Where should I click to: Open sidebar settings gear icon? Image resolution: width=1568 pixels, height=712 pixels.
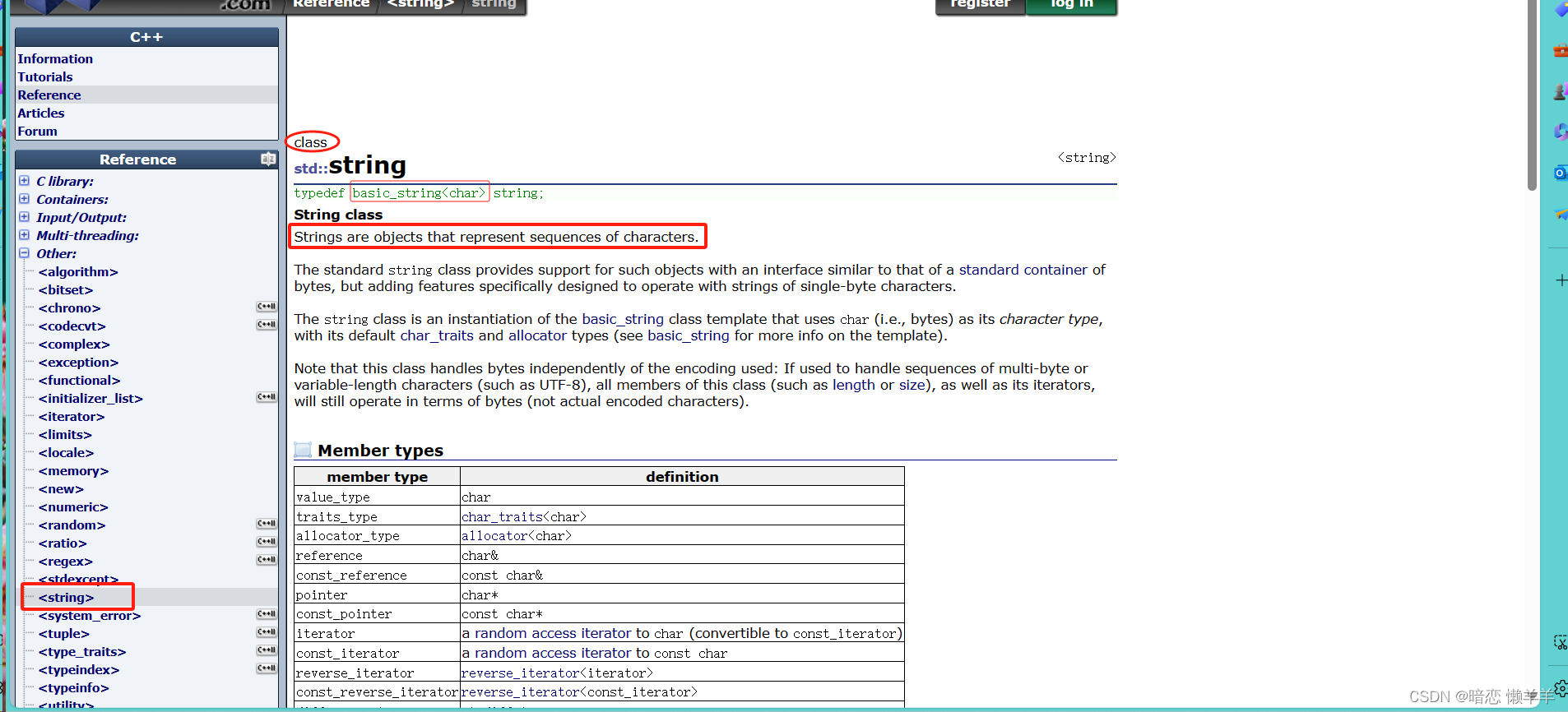click(x=1561, y=689)
